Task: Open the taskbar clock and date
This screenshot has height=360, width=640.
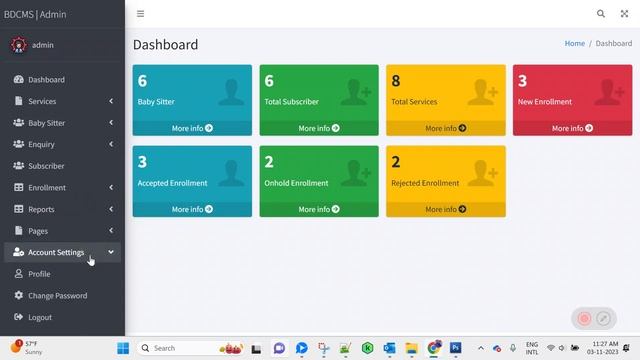Action: [602, 348]
